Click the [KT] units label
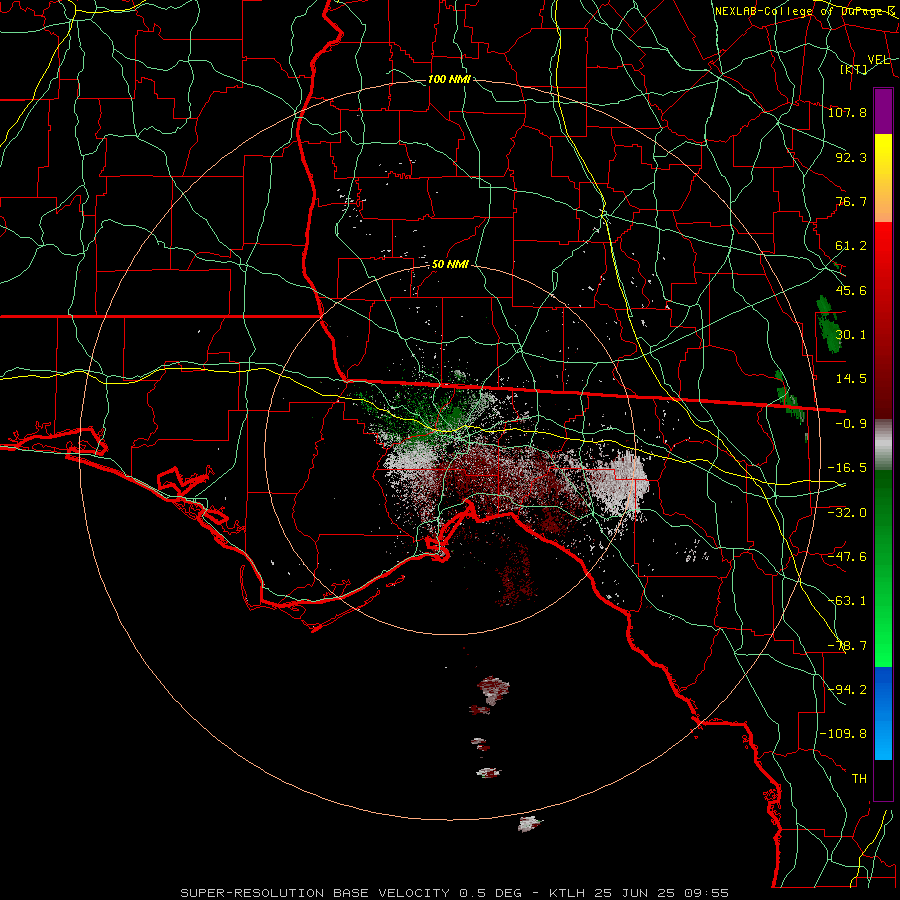This screenshot has width=900, height=900. pos(854,69)
